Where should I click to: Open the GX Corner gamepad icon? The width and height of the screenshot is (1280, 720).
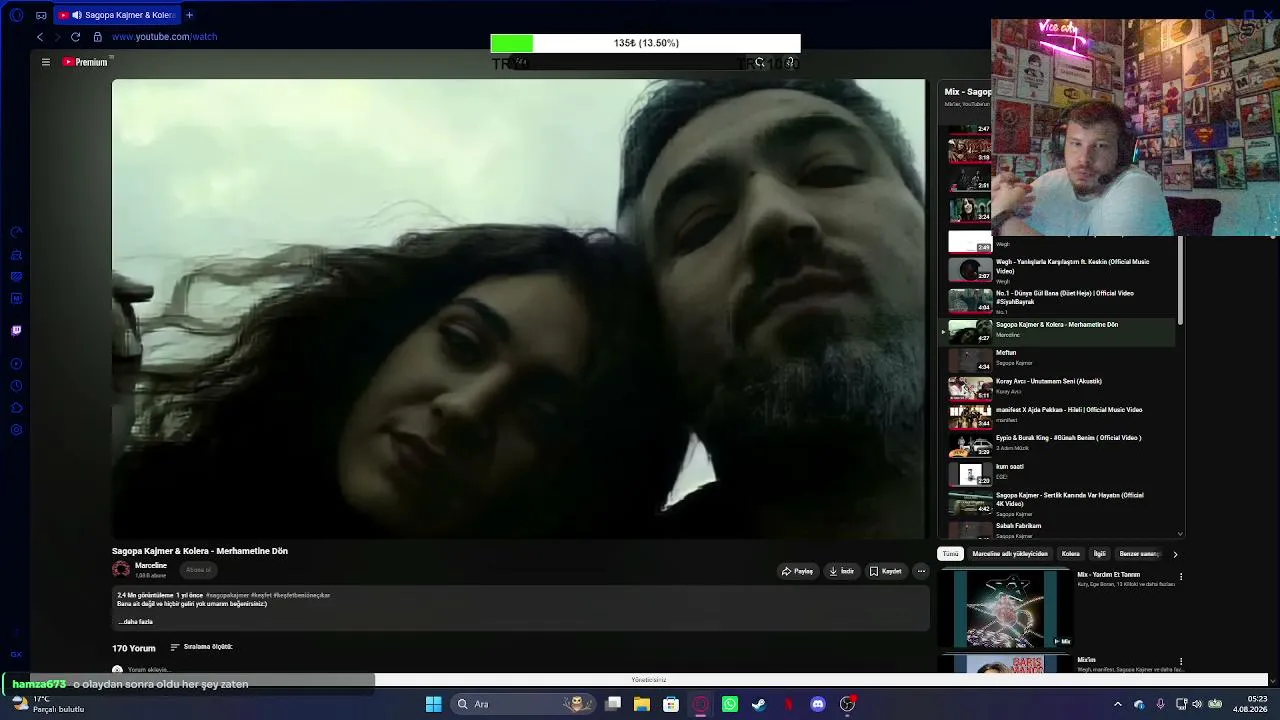pos(41,15)
